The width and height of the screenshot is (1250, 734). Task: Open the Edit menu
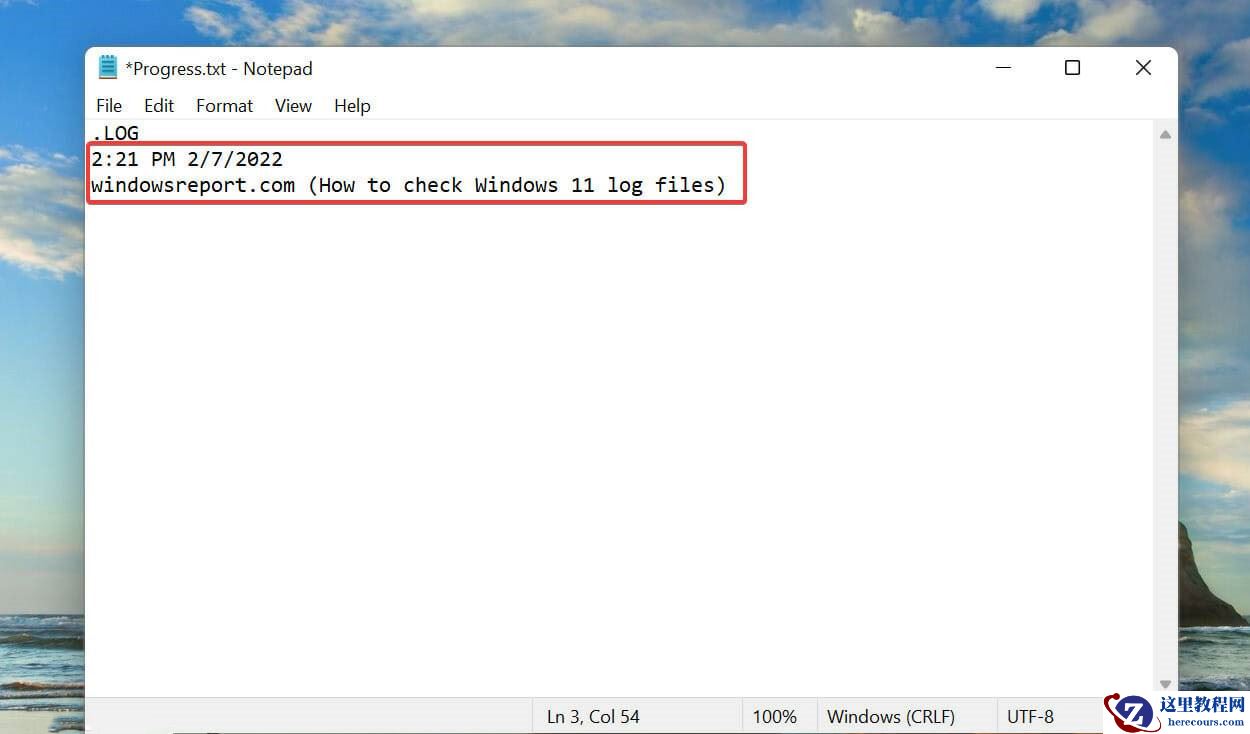(159, 105)
